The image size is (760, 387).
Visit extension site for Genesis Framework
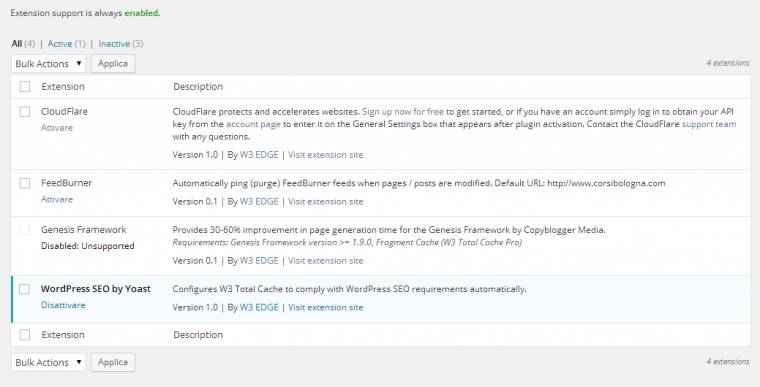[x=326, y=261]
